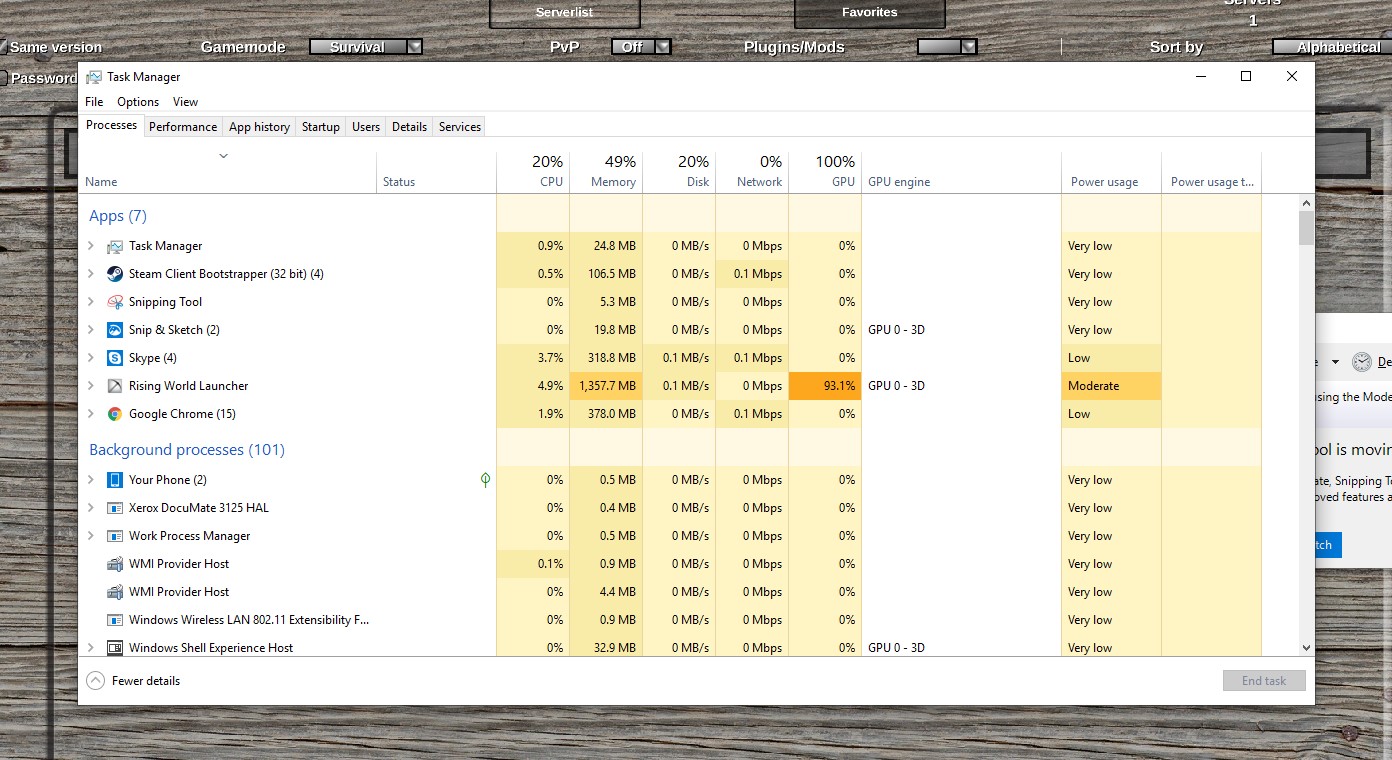Select the Google Chrome process icon
The width and height of the screenshot is (1392, 760).
pyautogui.click(x=114, y=414)
